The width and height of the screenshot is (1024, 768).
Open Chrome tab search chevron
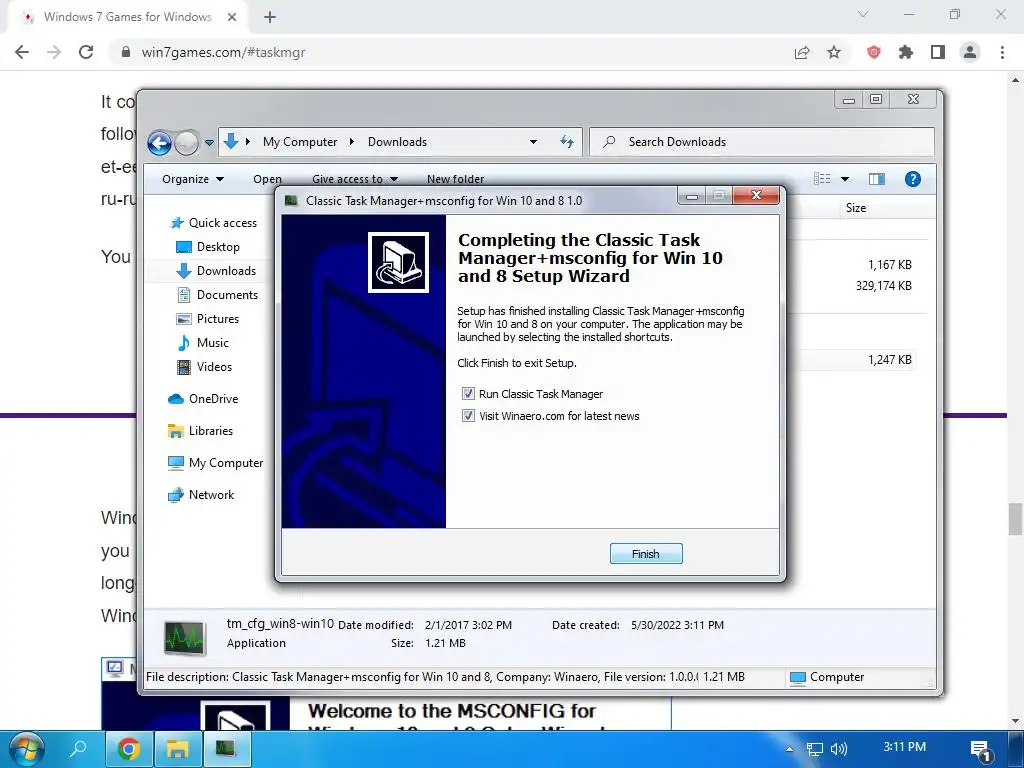[863, 14]
